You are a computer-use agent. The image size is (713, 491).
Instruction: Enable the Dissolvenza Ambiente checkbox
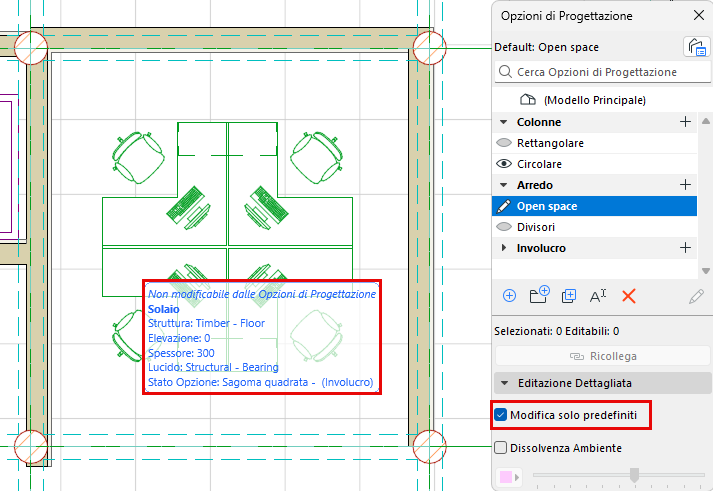point(501,448)
